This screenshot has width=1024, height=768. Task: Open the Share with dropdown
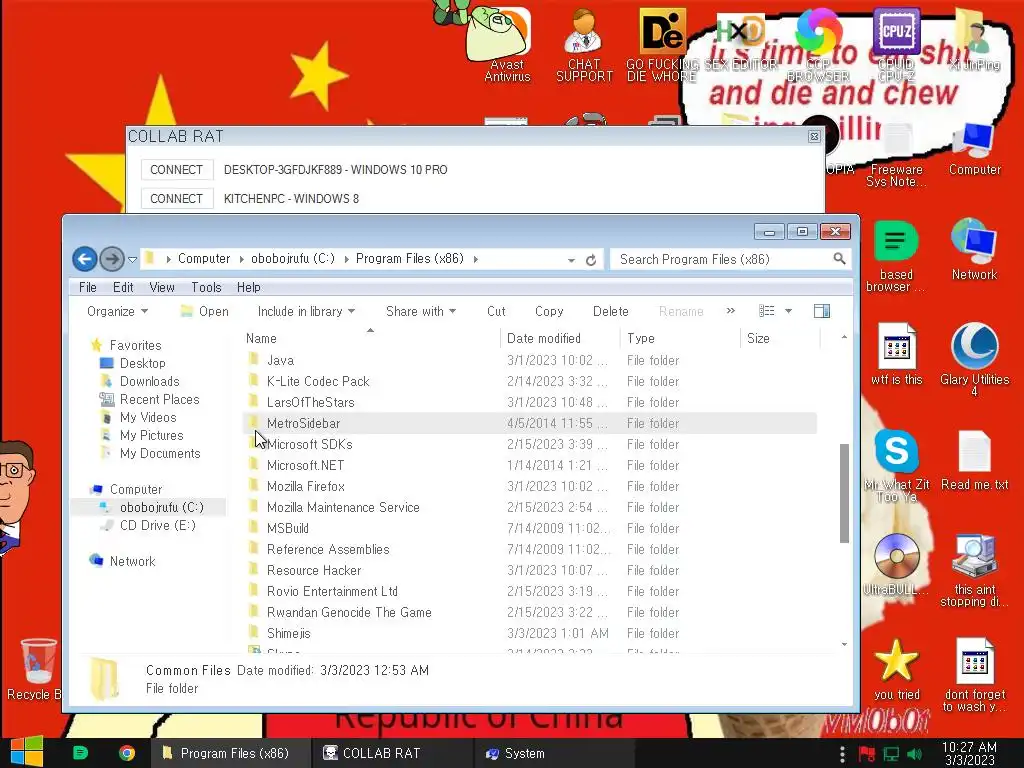(421, 312)
